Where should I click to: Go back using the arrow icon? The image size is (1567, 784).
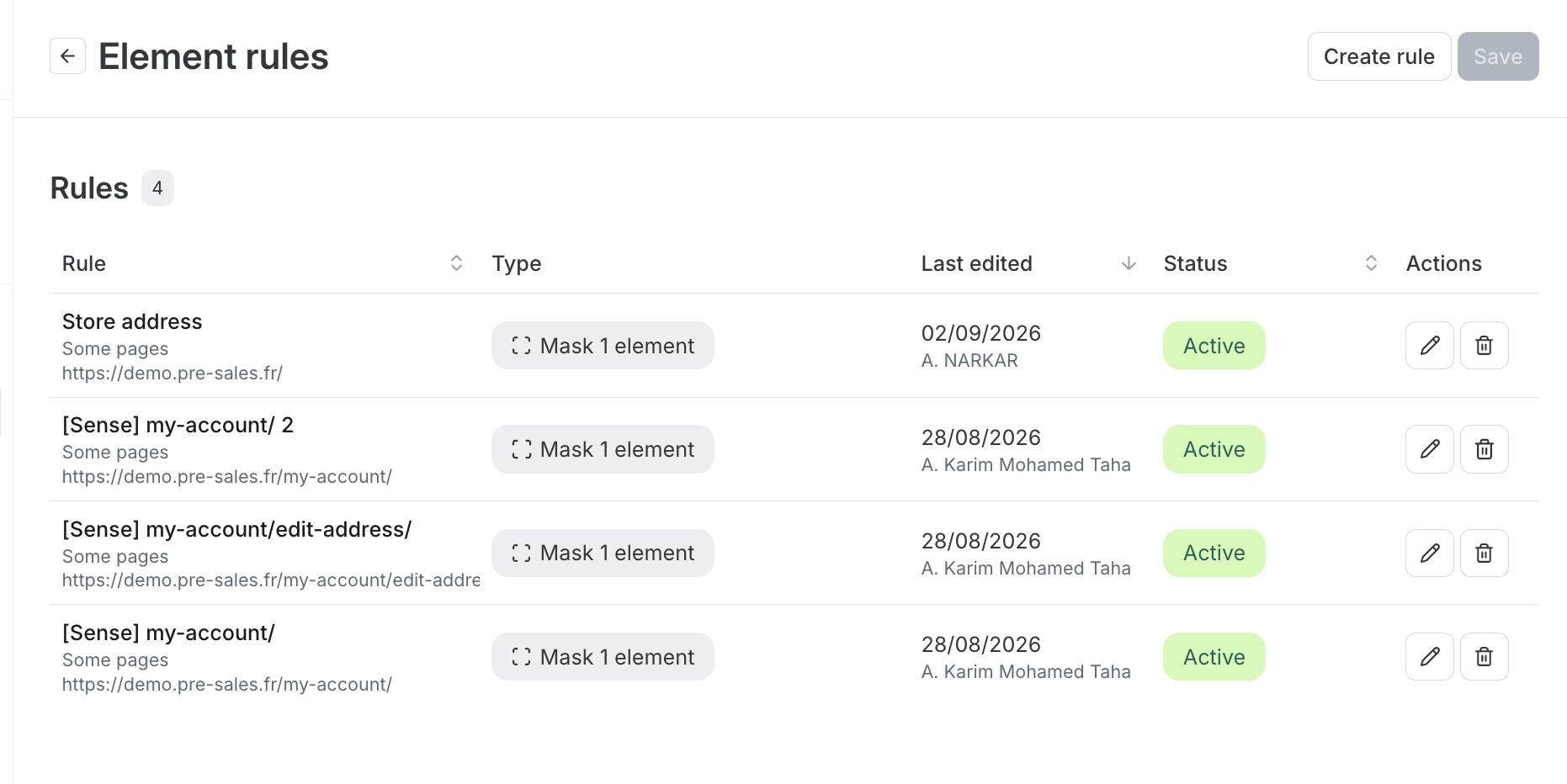coord(67,56)
